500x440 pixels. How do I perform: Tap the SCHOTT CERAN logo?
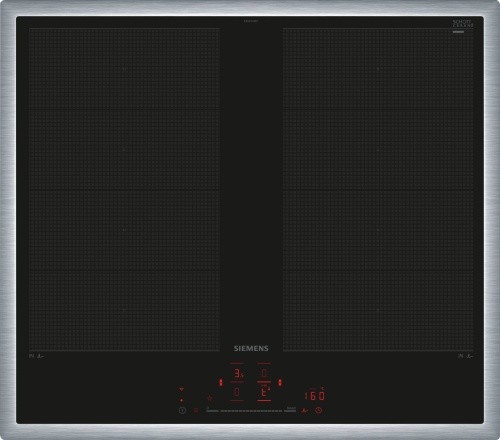click(x=463, y=24)
